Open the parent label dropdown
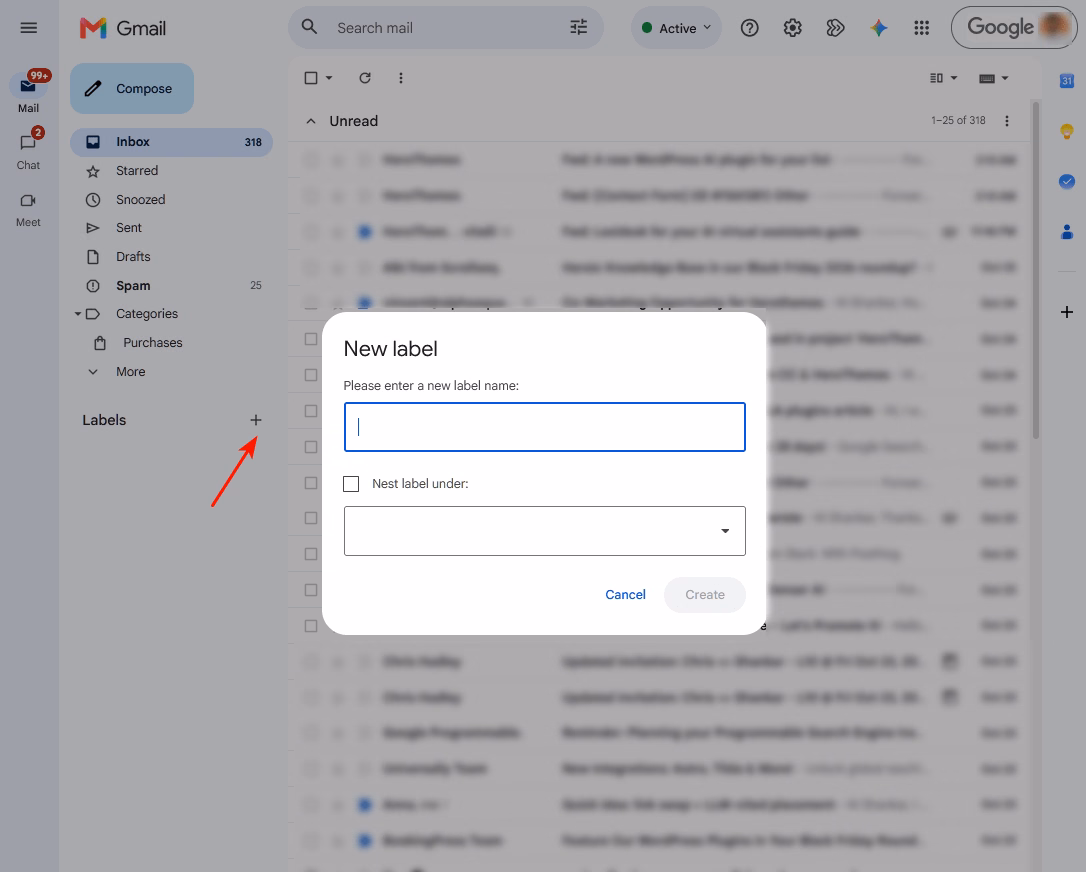Screen dimensions: 1086x872 544,531
